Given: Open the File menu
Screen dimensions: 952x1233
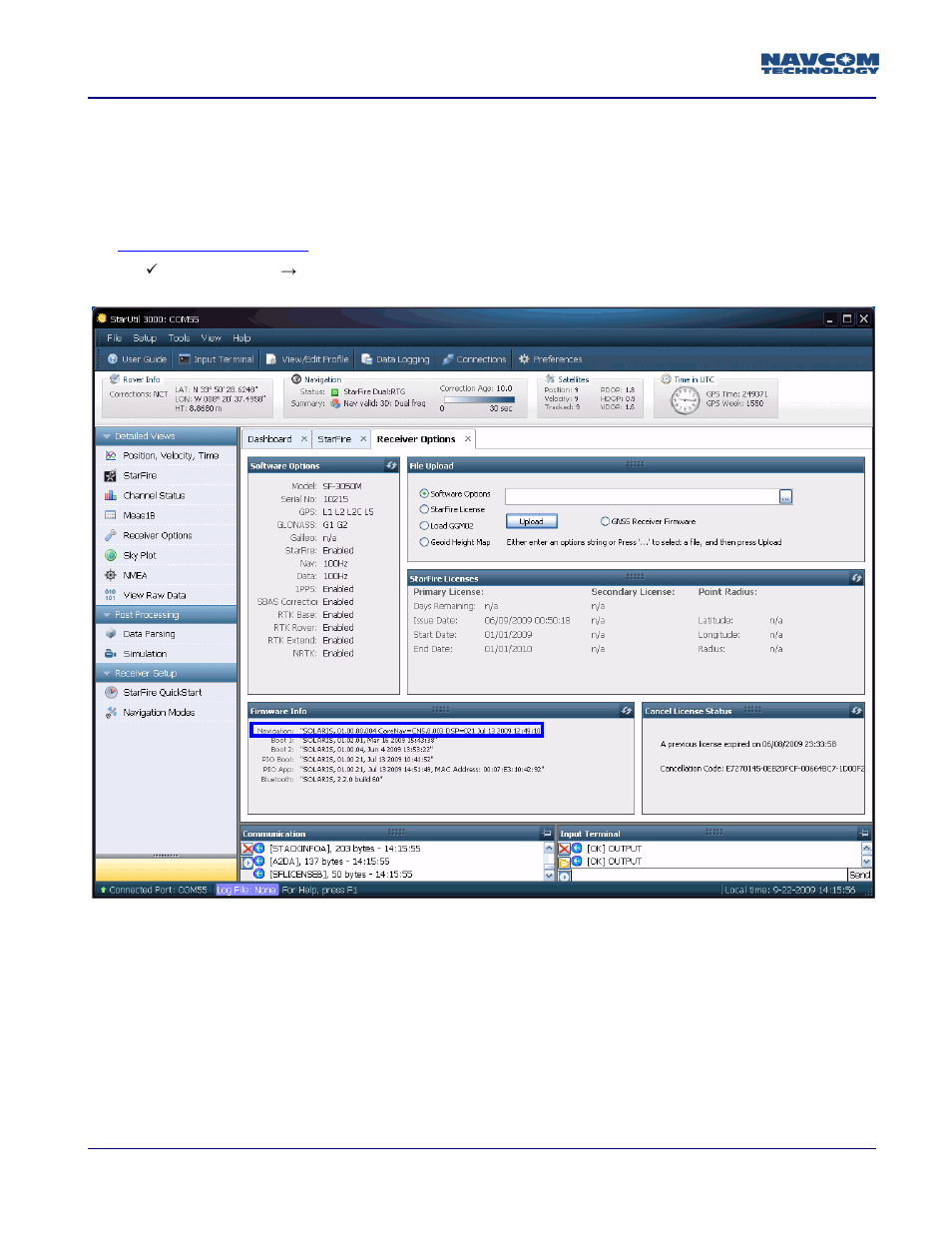Looking at the screenshot, I should click(114, 338).
